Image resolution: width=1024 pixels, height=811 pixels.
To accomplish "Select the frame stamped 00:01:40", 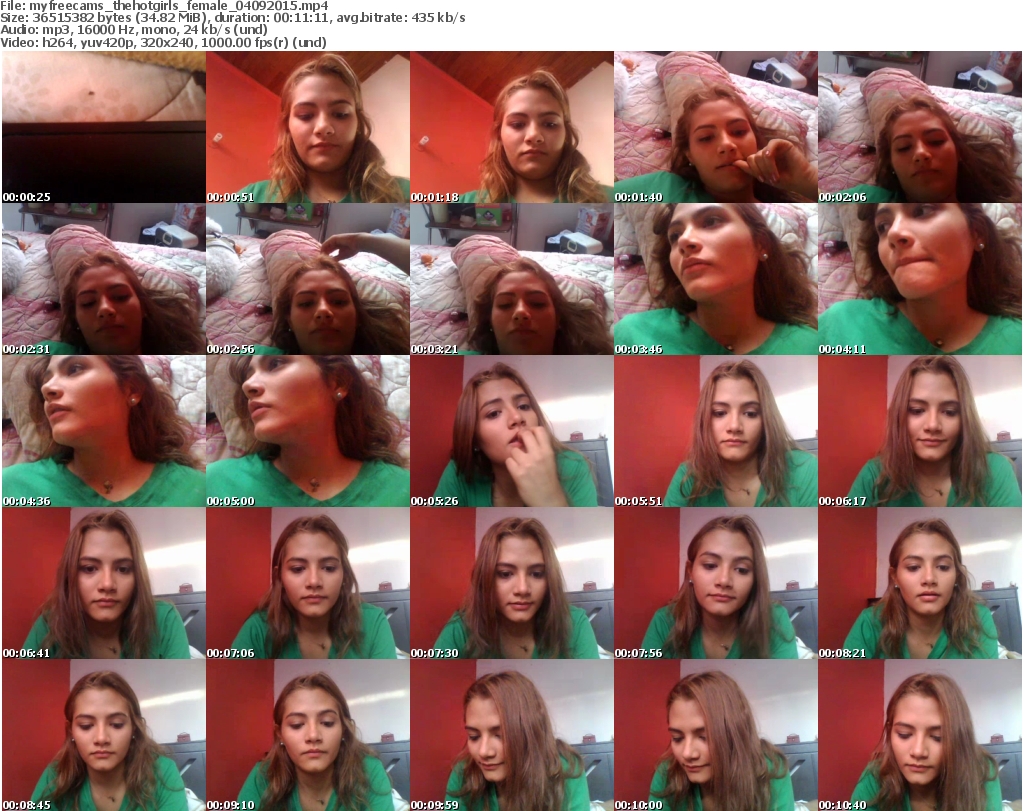I will point(716,127).
